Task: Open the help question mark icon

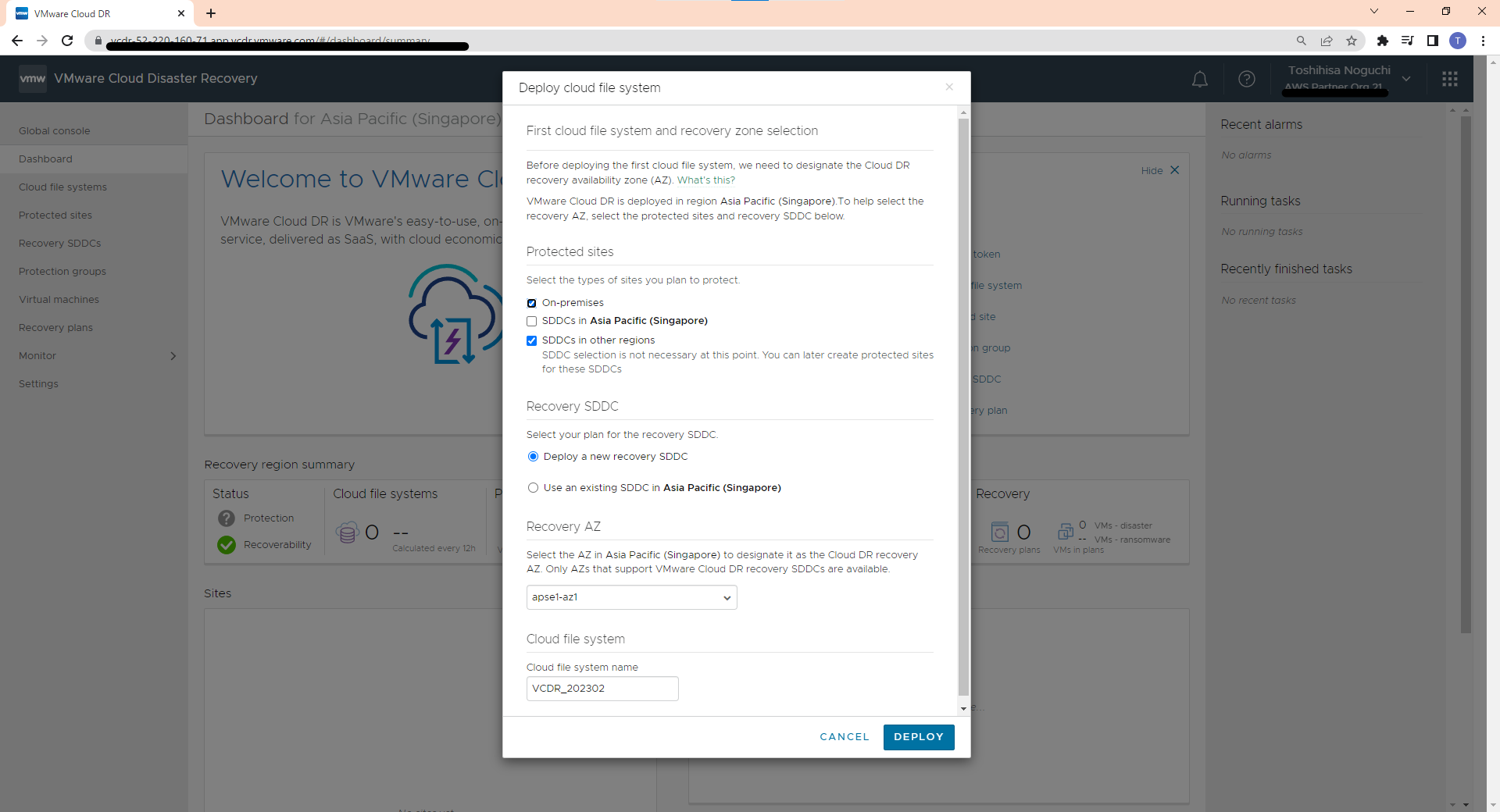Action: tap(1247, 79)
